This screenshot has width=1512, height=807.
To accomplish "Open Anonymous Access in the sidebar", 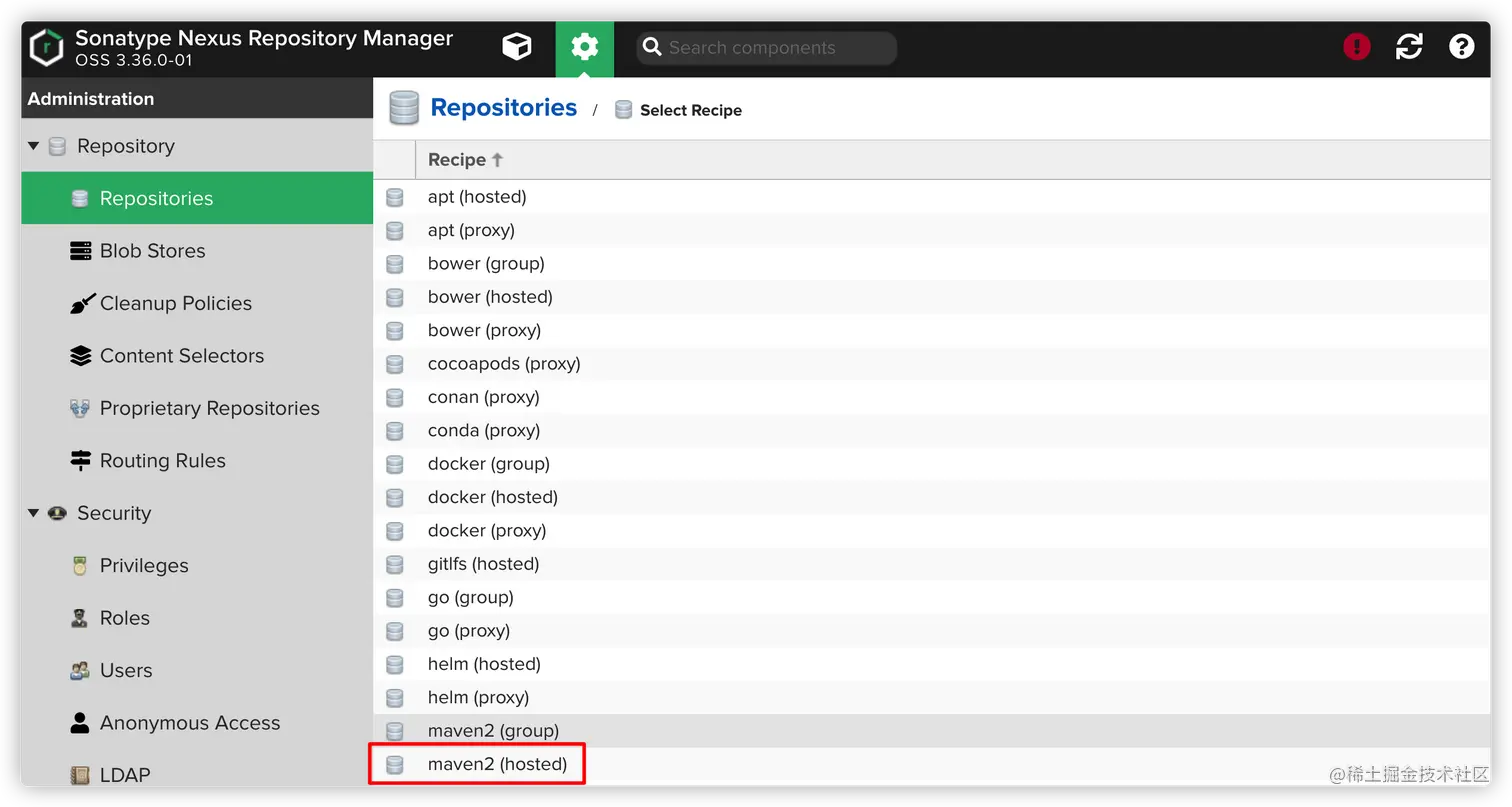I will (x=197, y=723).
